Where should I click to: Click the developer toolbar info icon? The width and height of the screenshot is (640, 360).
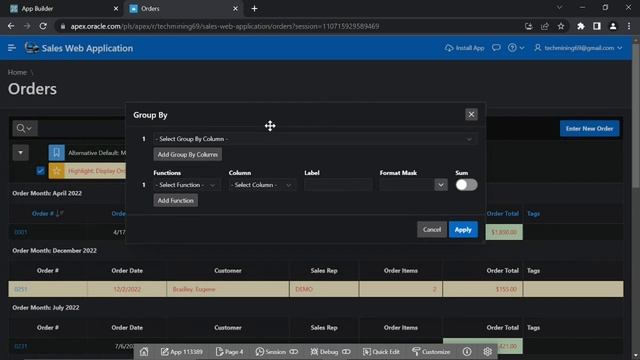[467, 351]
